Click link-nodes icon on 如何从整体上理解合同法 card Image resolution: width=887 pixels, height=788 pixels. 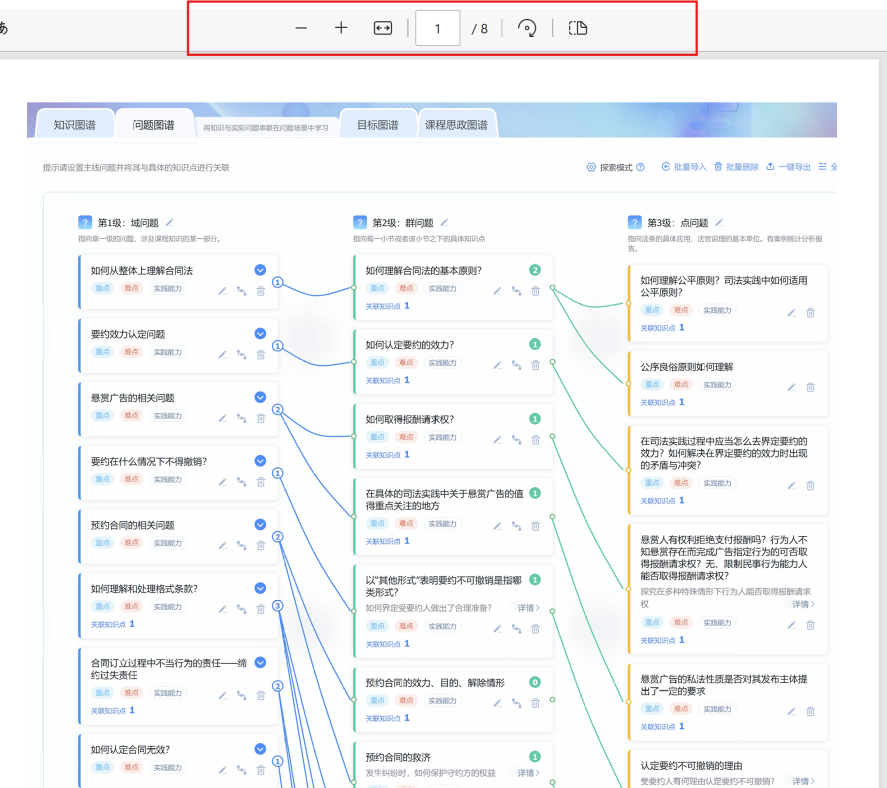(x=242, y=291)
